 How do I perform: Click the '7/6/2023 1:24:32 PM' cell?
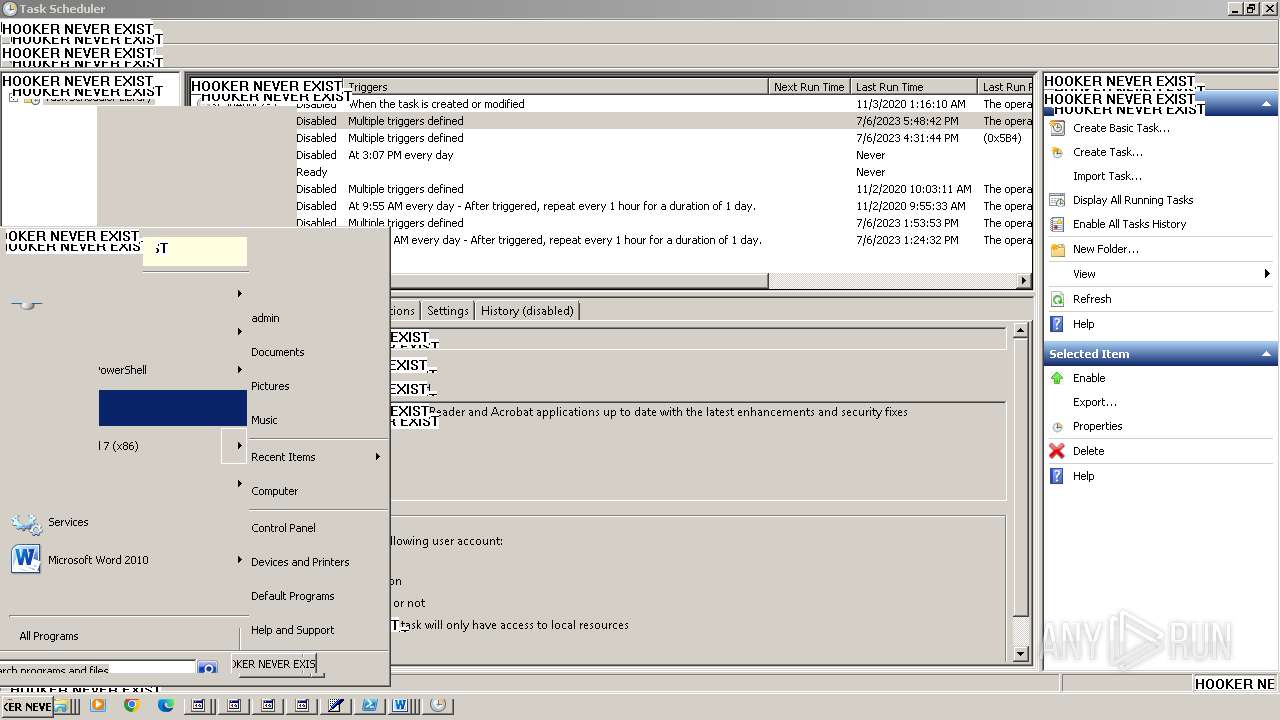[907, 240]
